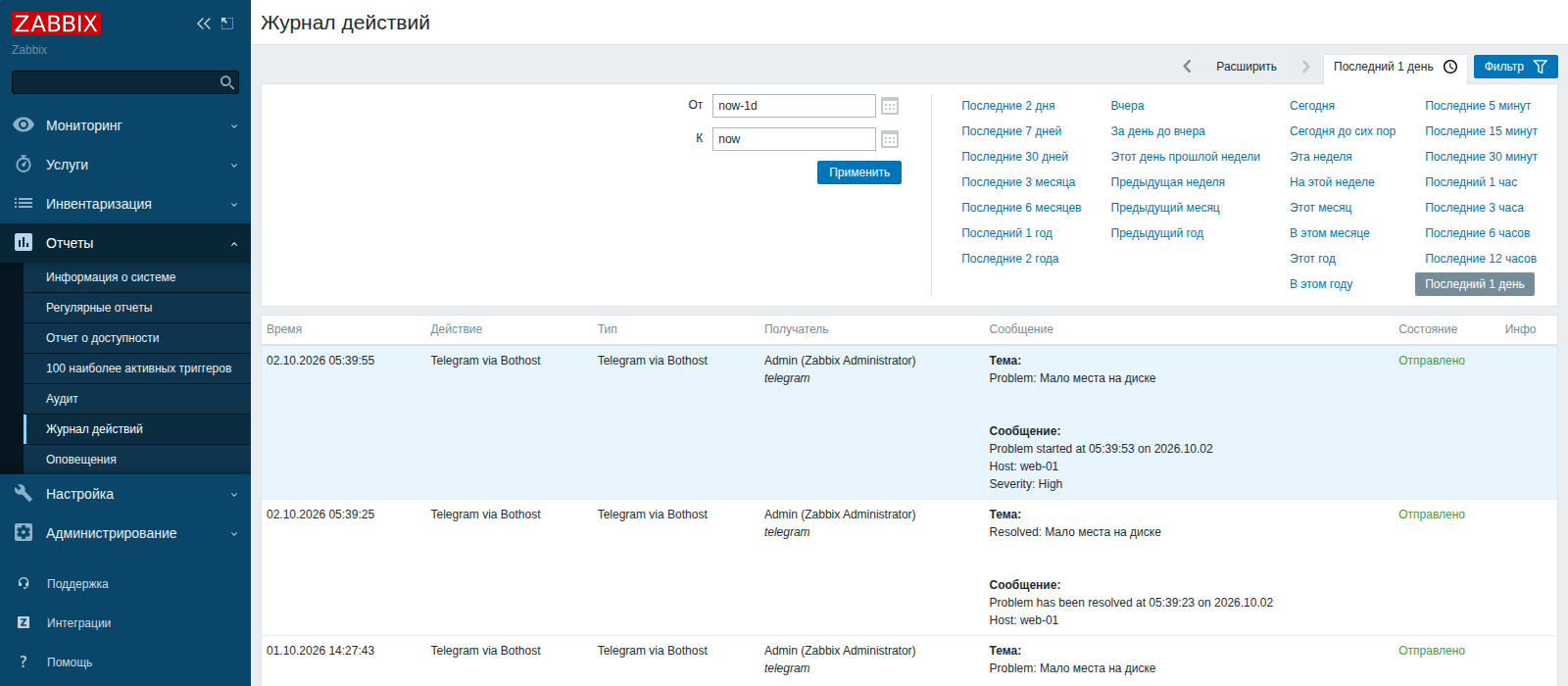The height and width of the screenshot is (686, 1568).
Task: Open calendar picker for the От field
Action: click(890, 106)
